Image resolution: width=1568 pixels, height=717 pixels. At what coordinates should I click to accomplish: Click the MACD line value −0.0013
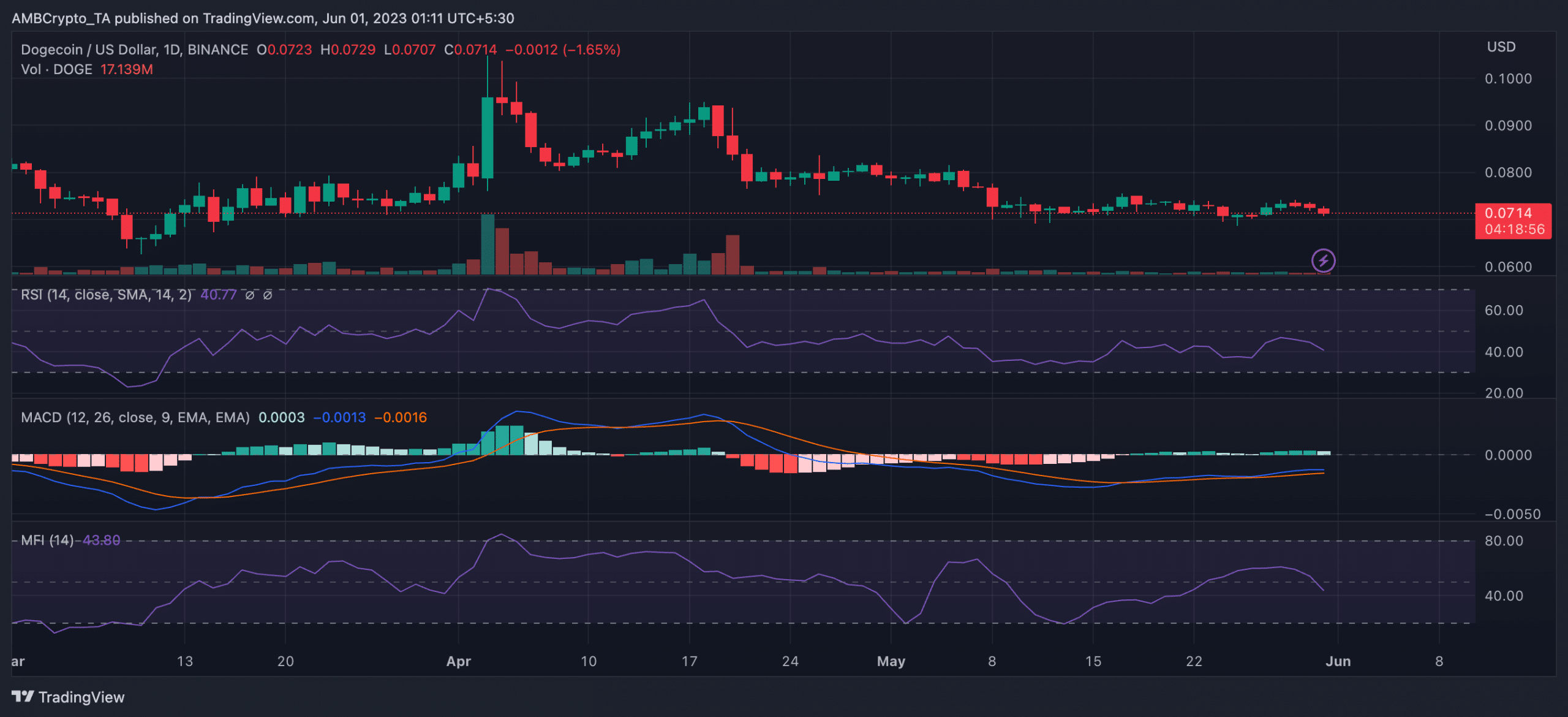point(339,417)
